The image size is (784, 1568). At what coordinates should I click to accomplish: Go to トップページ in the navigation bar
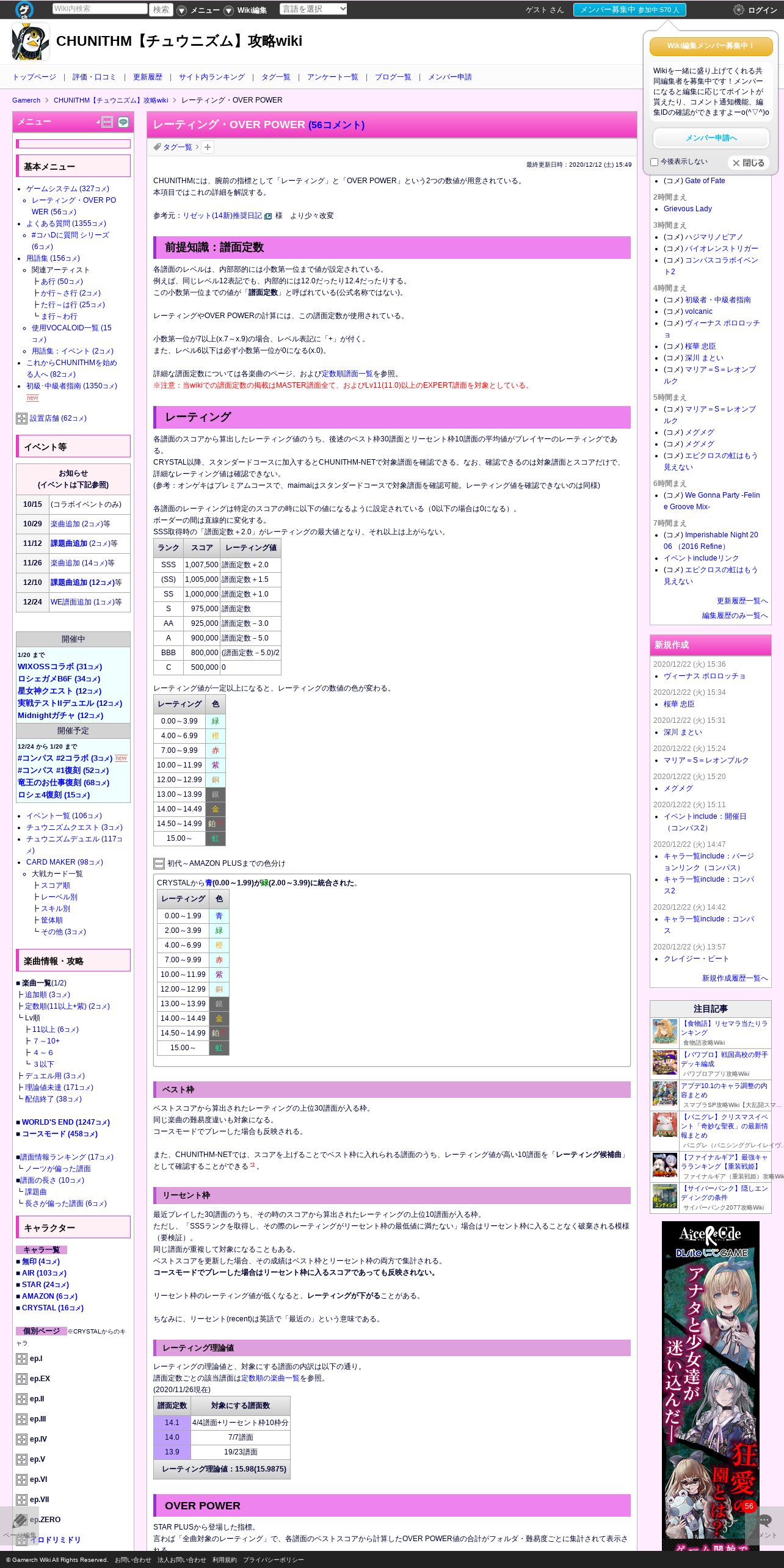(x=34, y=77)
